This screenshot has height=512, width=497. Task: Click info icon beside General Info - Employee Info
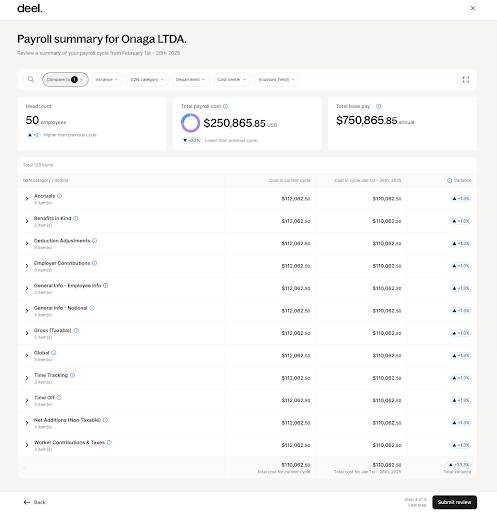pos(106,285)
